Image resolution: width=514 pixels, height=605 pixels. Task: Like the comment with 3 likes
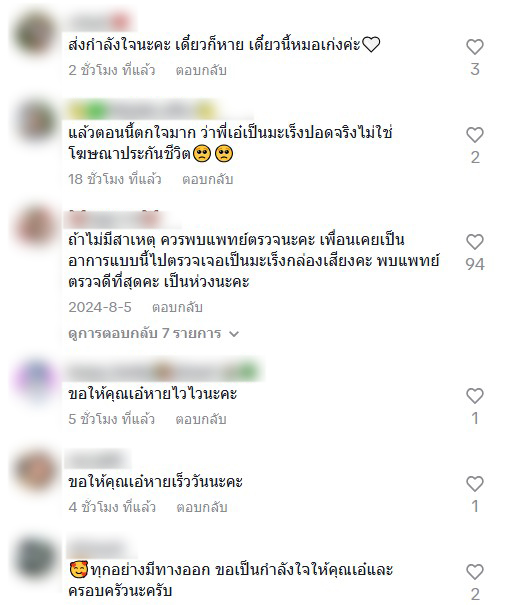click(475, 47)
